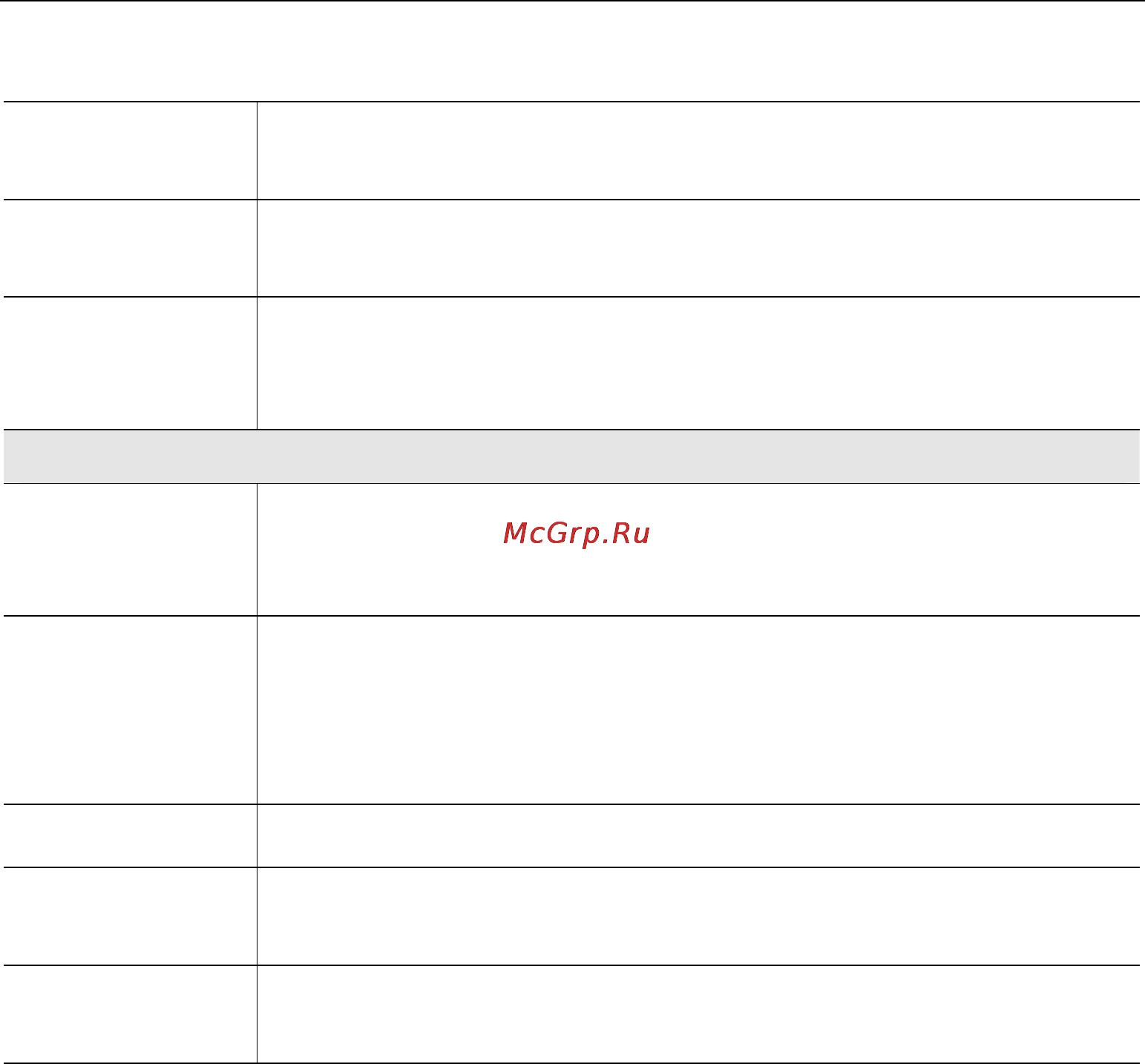Click the wide right cell of the second-to-last row
Screen dimensions: 1145x1064
pos(698,916)
